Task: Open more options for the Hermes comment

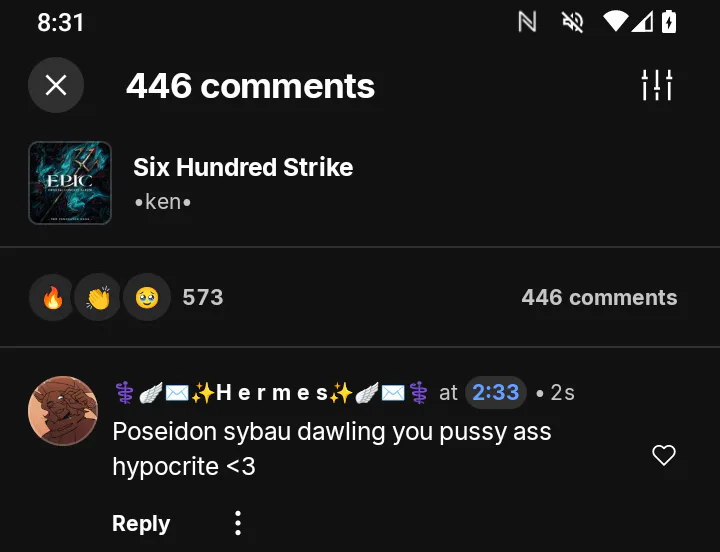Action: tap(238, 523)
